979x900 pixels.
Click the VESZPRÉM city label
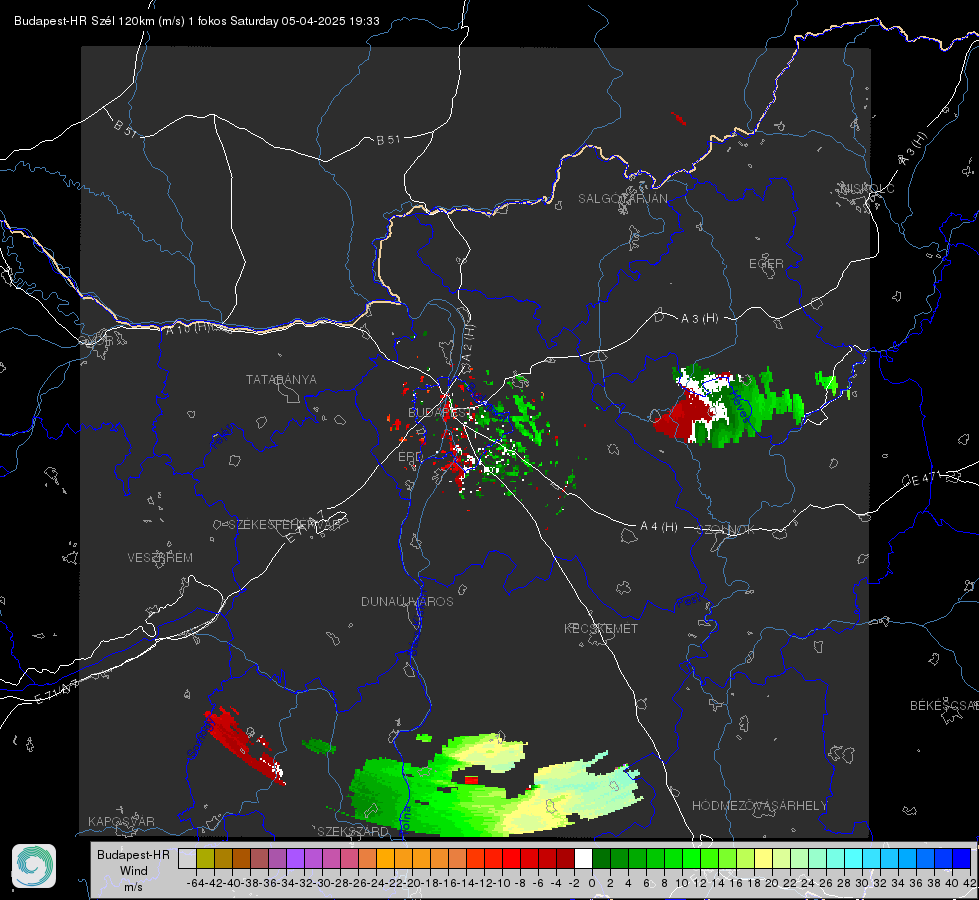point(160,558)
